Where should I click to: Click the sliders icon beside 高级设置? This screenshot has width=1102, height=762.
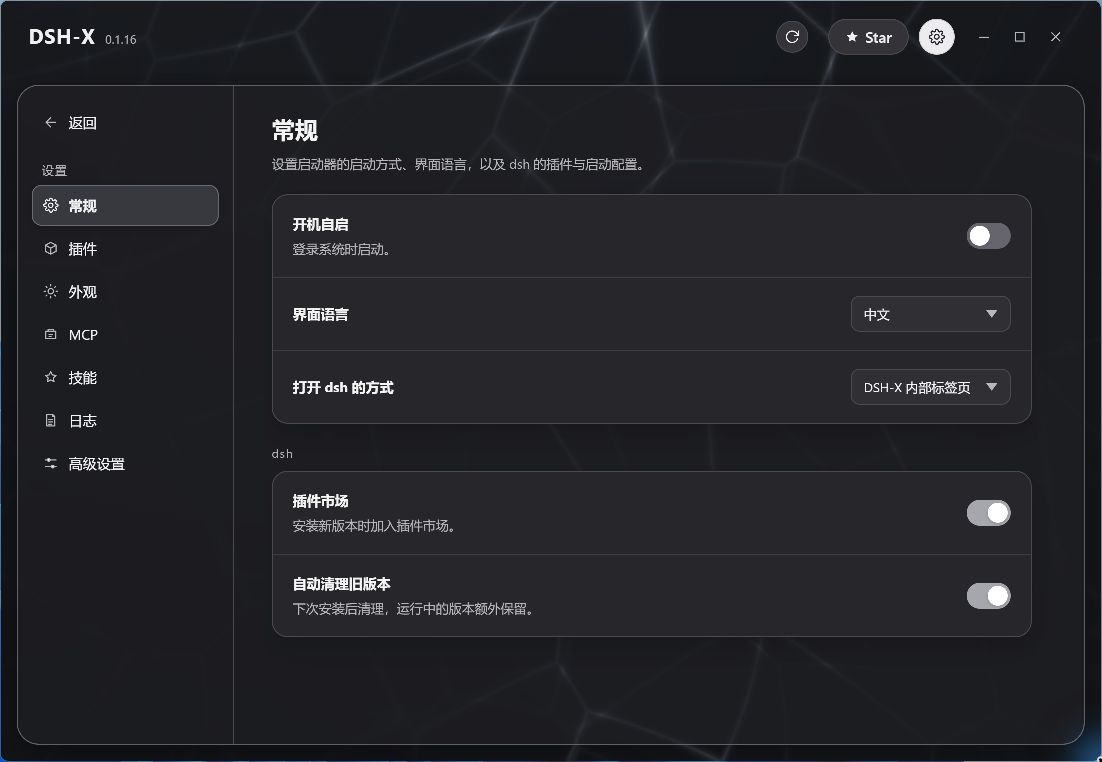pyautogui.click(x=51, y=464)
